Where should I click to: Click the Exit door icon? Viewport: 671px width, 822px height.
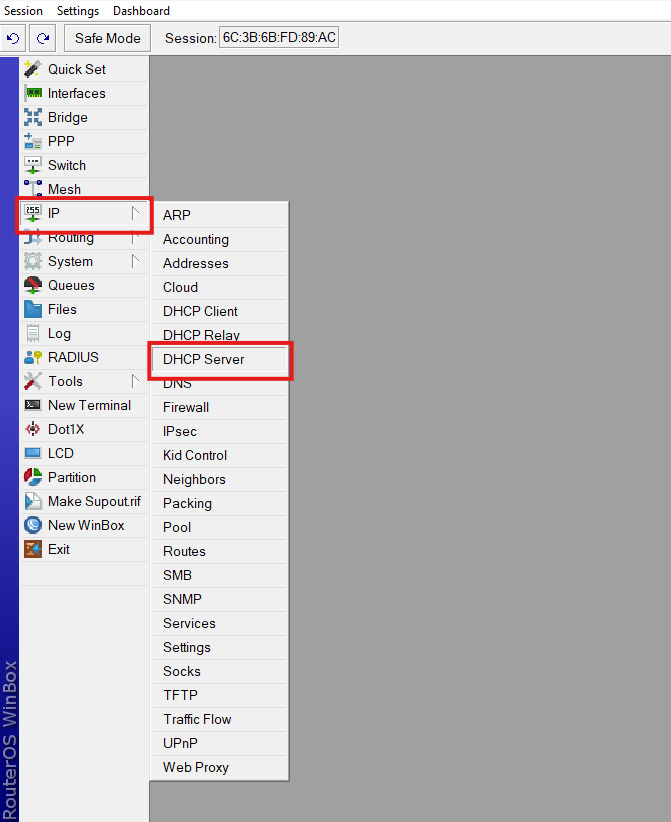[33, 549]
